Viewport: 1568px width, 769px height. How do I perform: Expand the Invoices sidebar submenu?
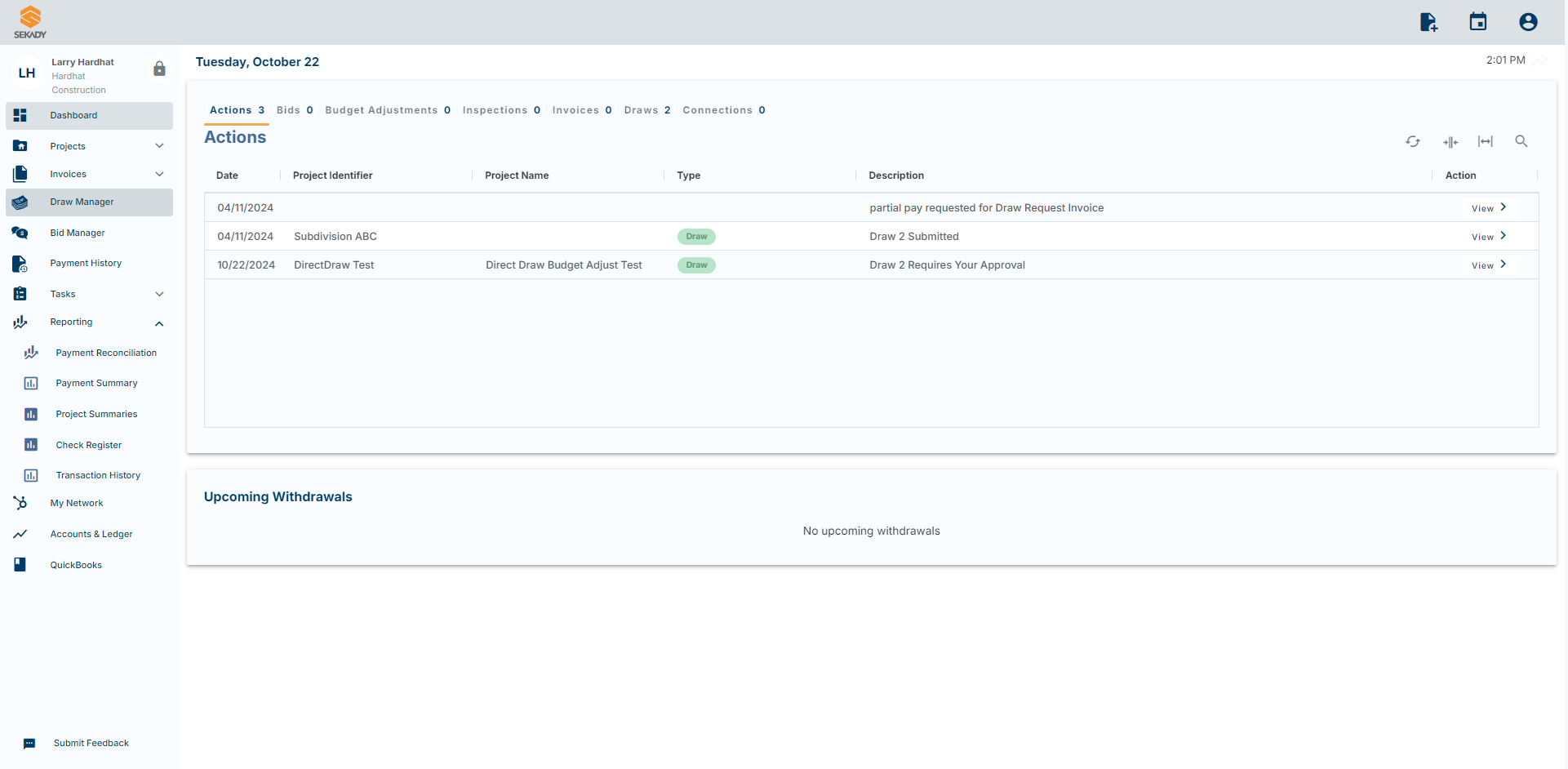pos(159,174)
